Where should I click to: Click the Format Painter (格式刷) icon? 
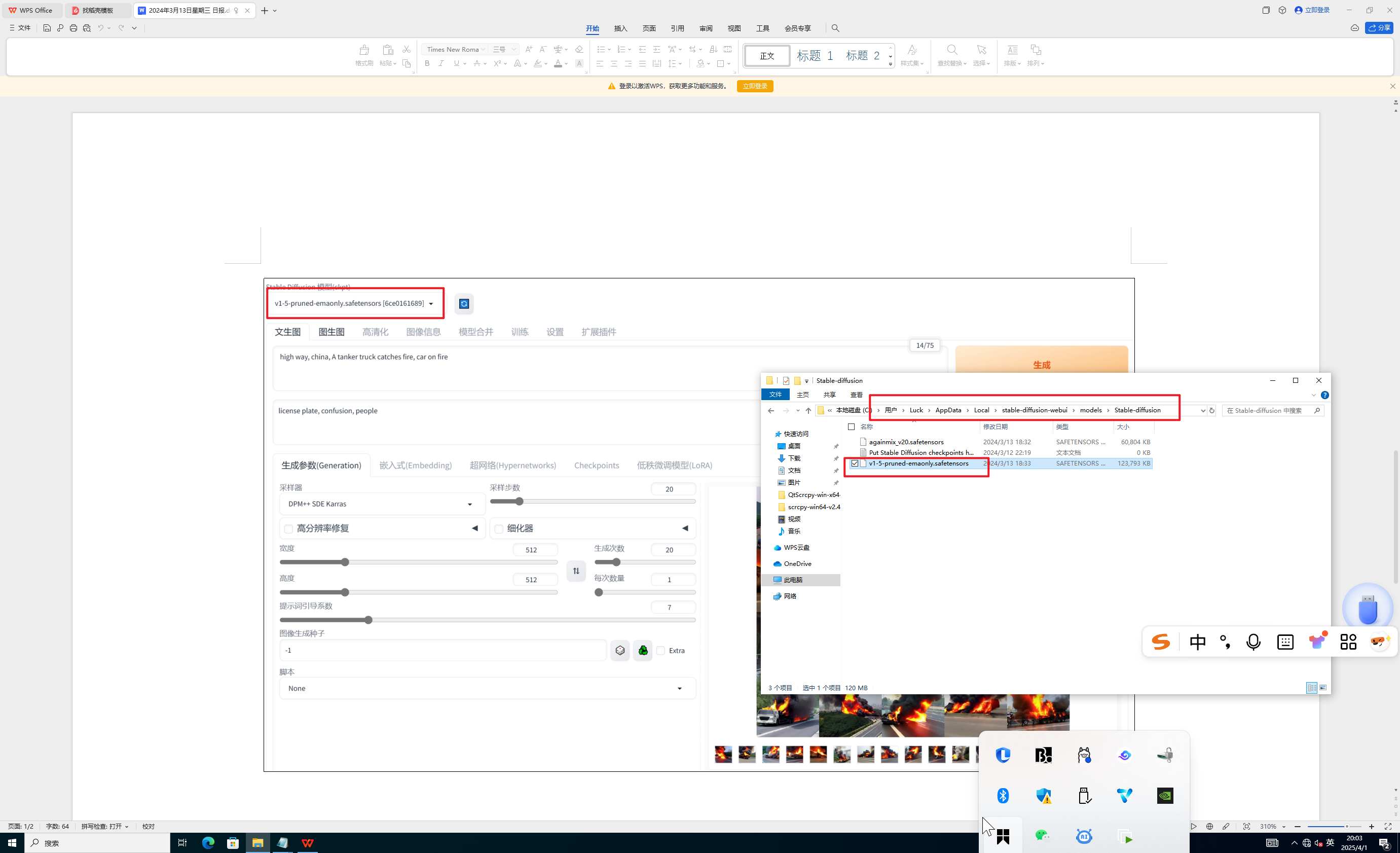(363, 51)
